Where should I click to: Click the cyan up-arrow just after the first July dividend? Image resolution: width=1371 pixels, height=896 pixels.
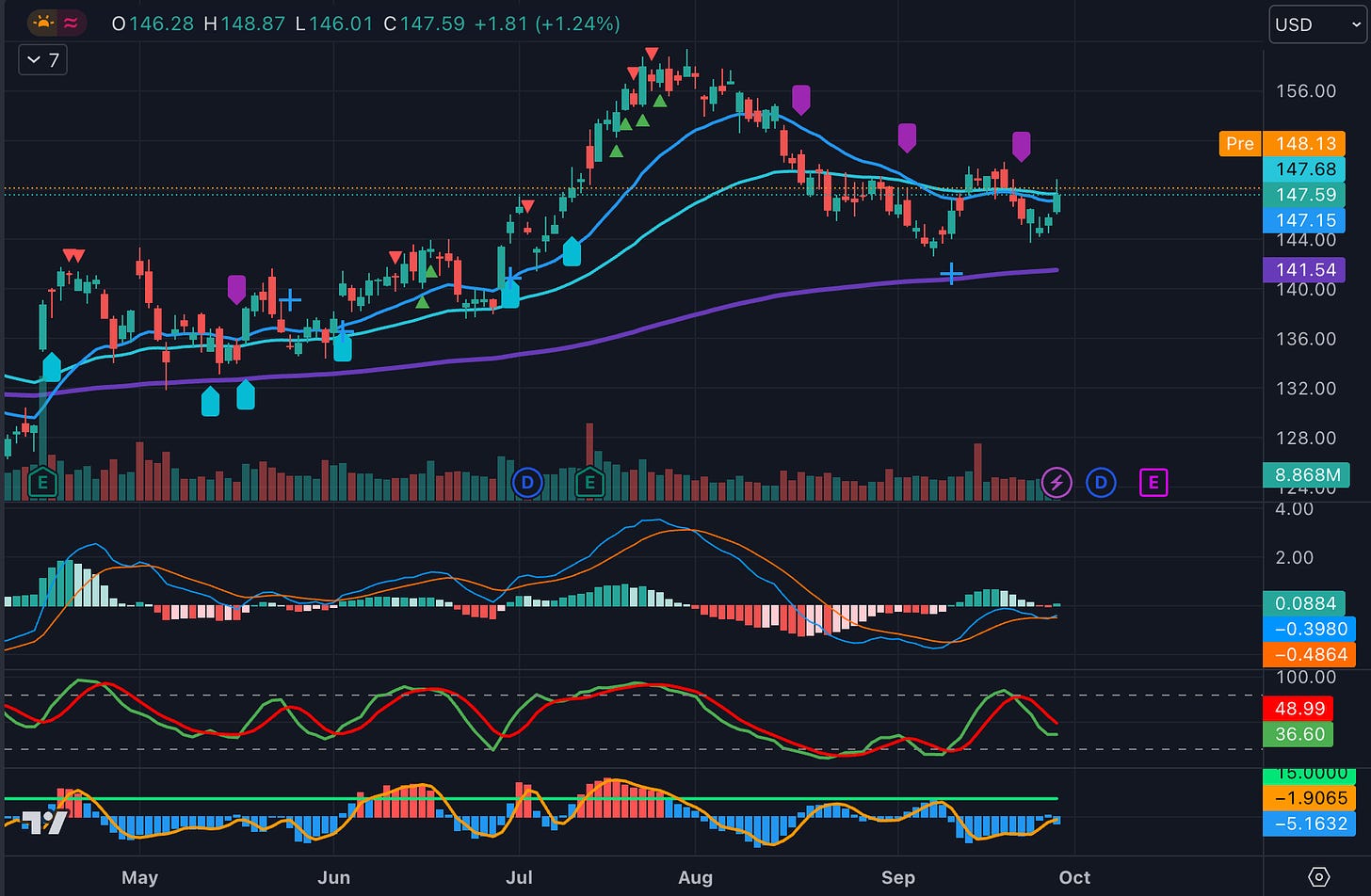[572, 251]
